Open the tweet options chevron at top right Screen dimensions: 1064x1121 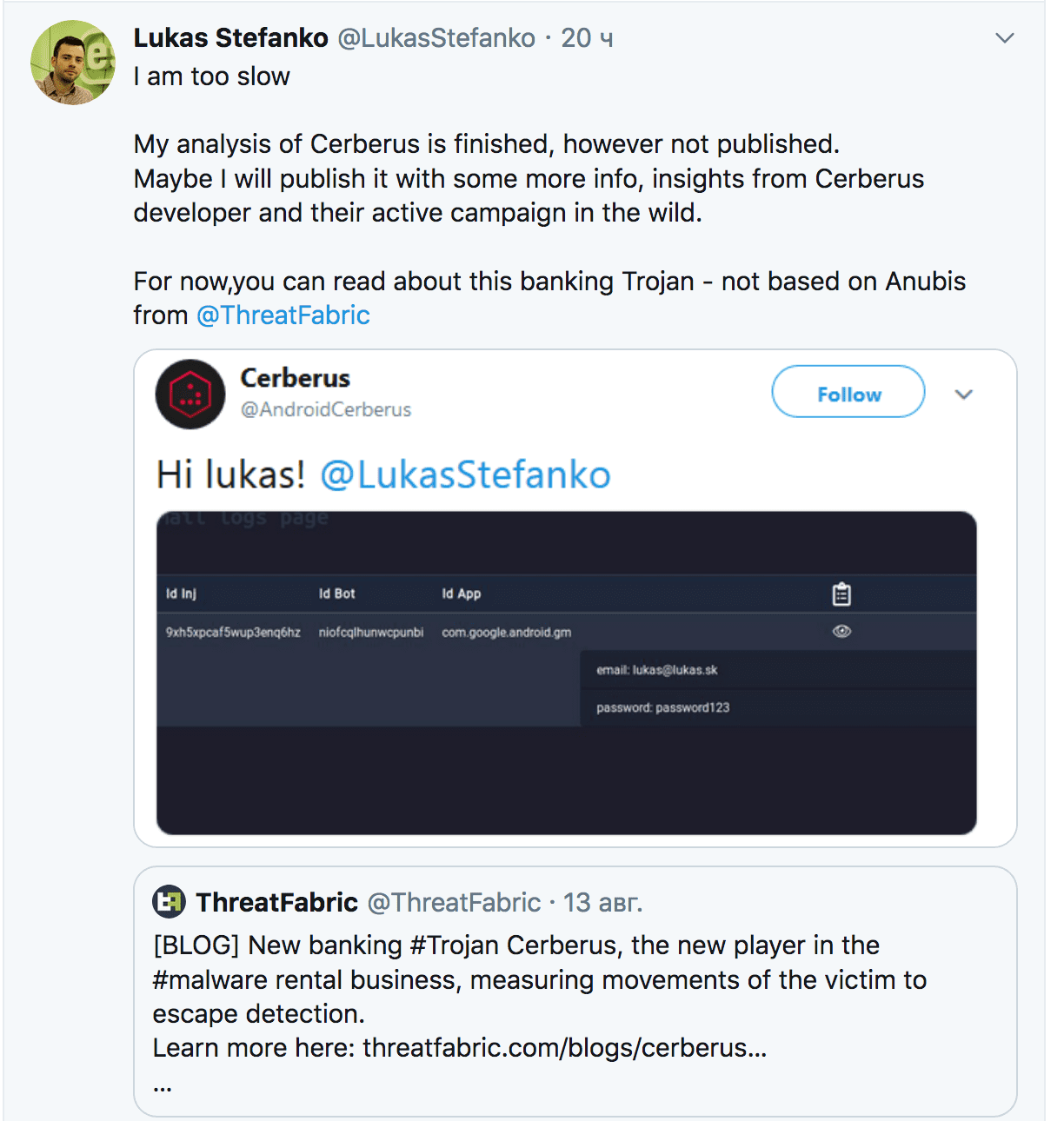(1005, 38)
